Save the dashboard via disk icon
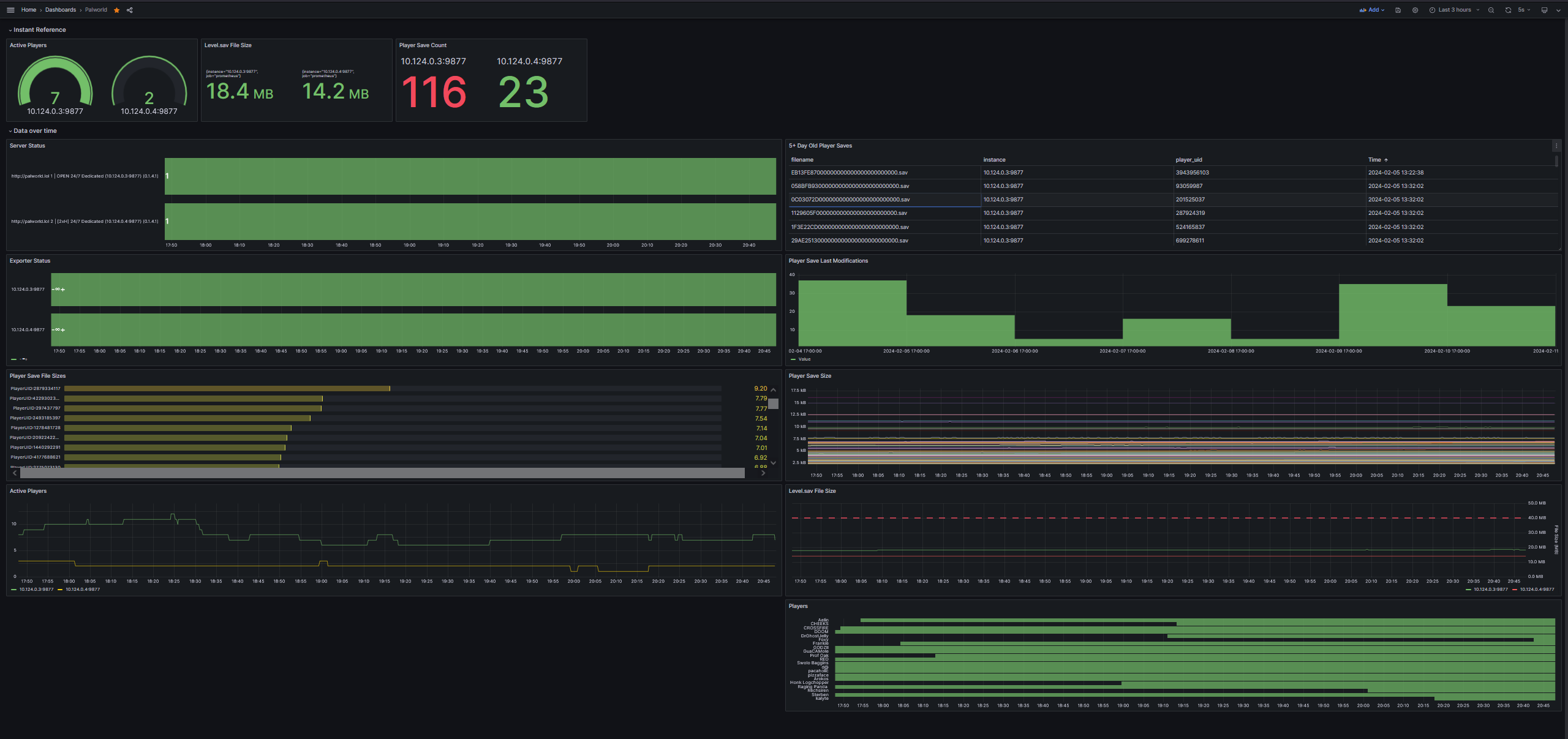The height and width of the screenshot is (739, 1568). 1398,10
